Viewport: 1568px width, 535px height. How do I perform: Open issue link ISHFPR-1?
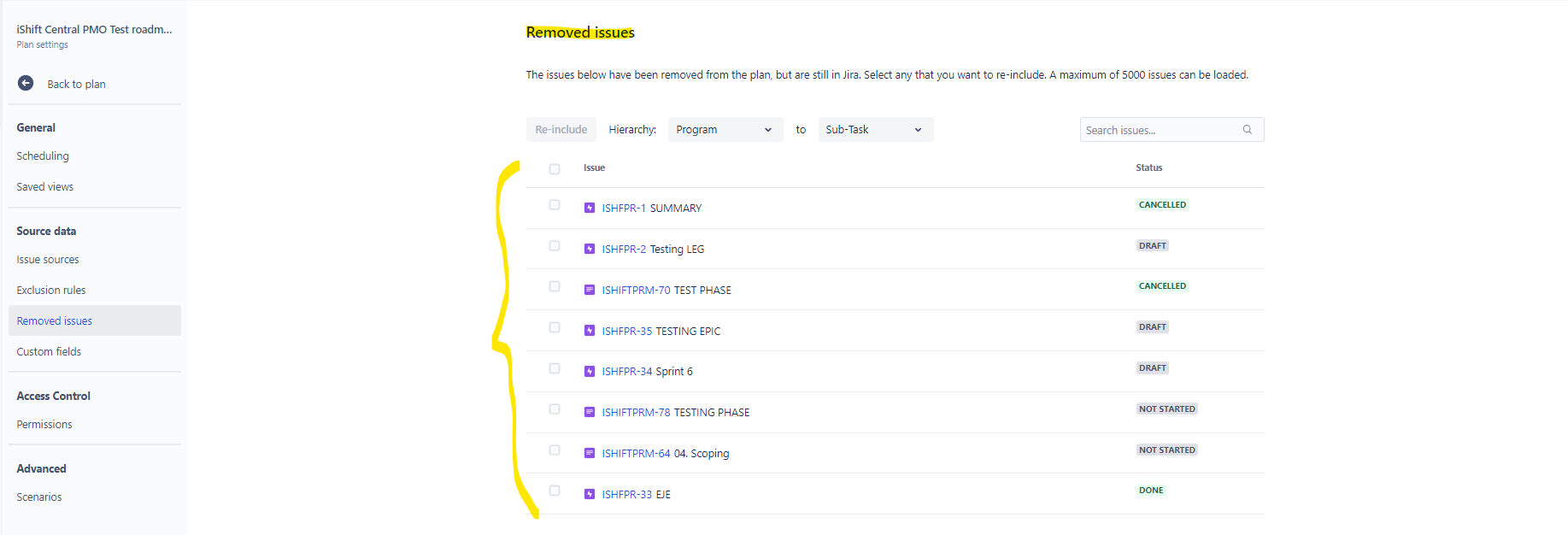pos(624,208)
